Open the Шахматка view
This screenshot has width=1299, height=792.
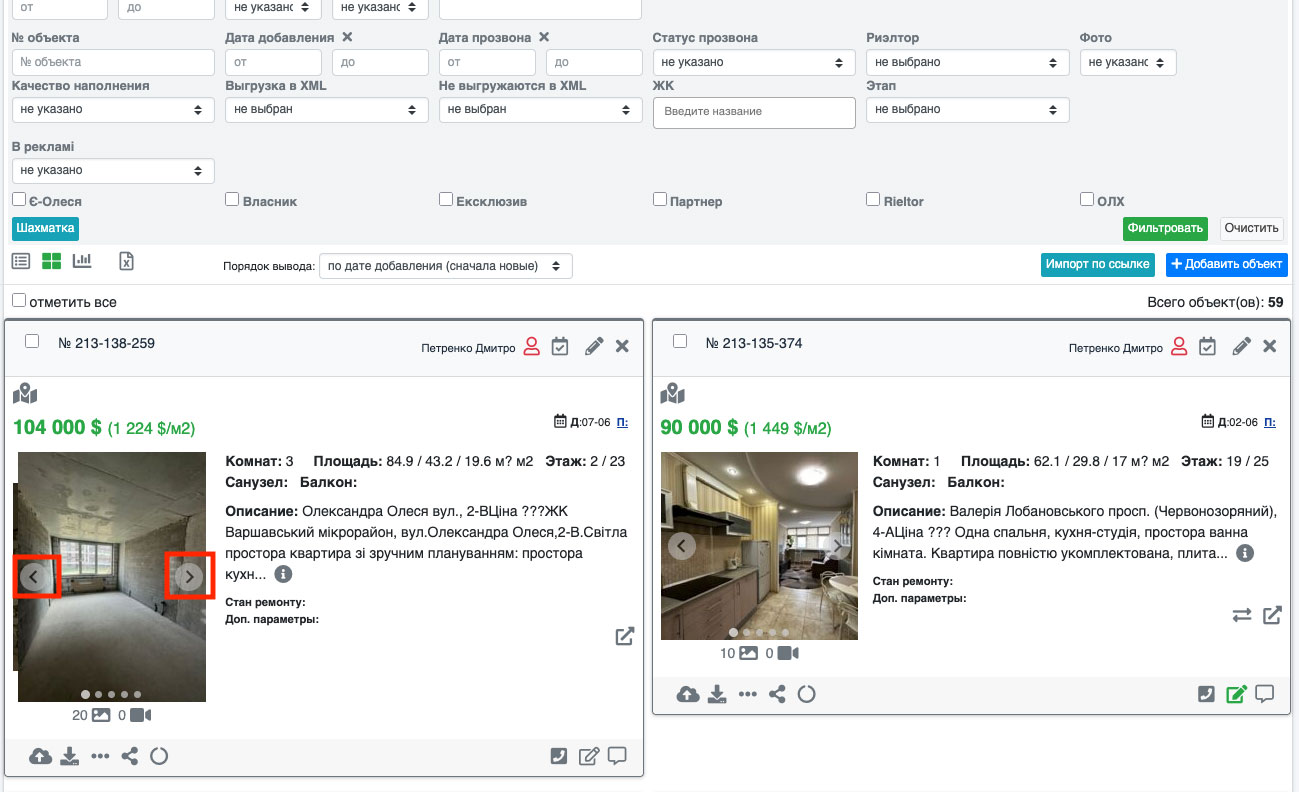[x=45, y=228]
